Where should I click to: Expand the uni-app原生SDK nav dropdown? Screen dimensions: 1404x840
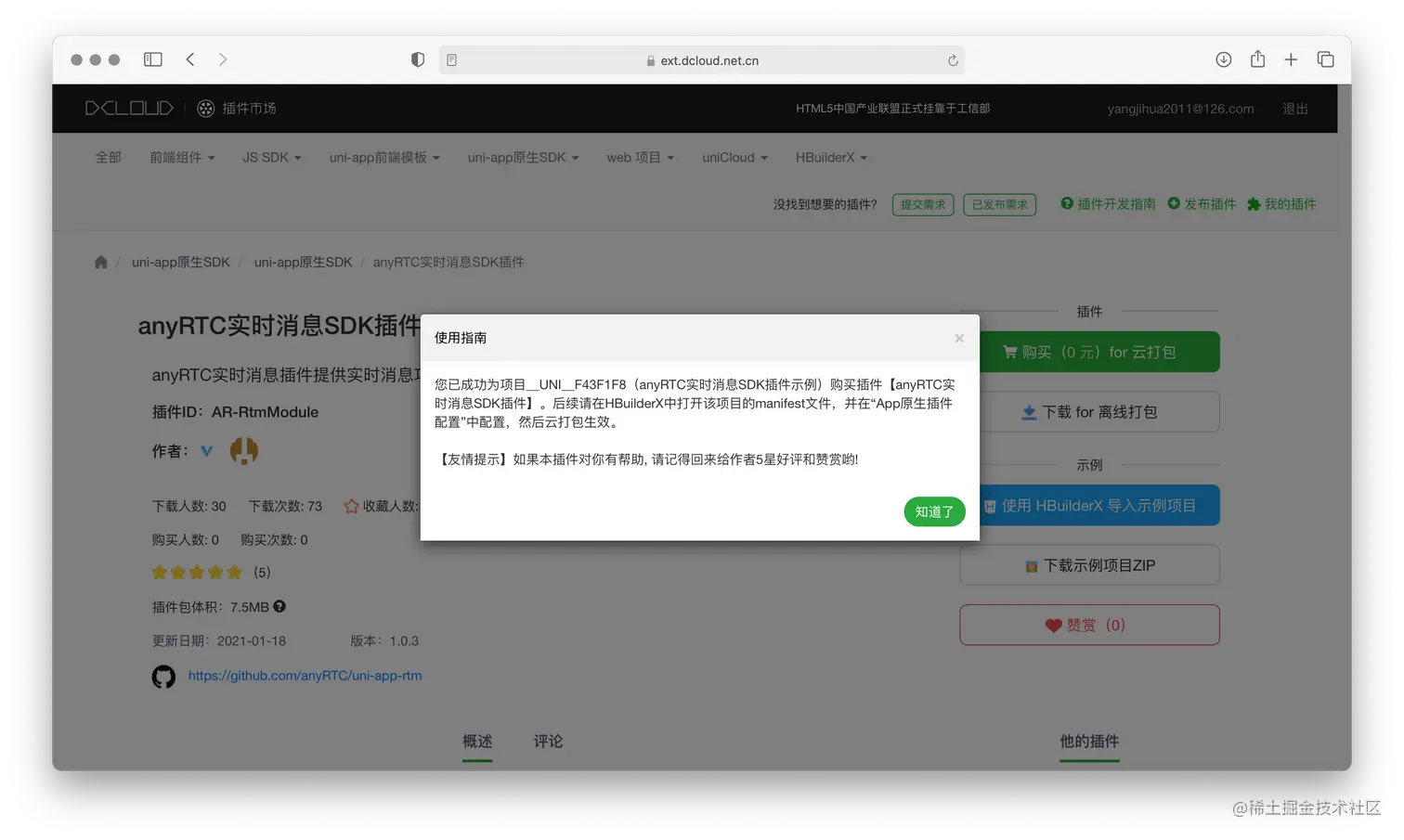523,158
